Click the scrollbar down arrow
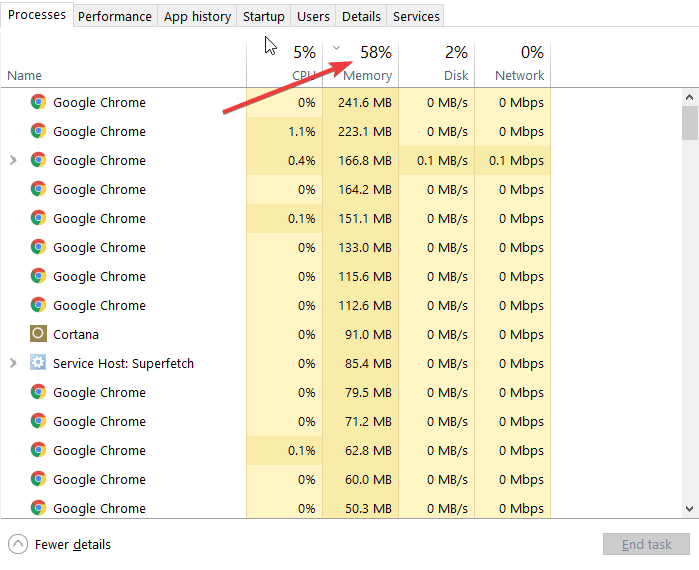 689,508
